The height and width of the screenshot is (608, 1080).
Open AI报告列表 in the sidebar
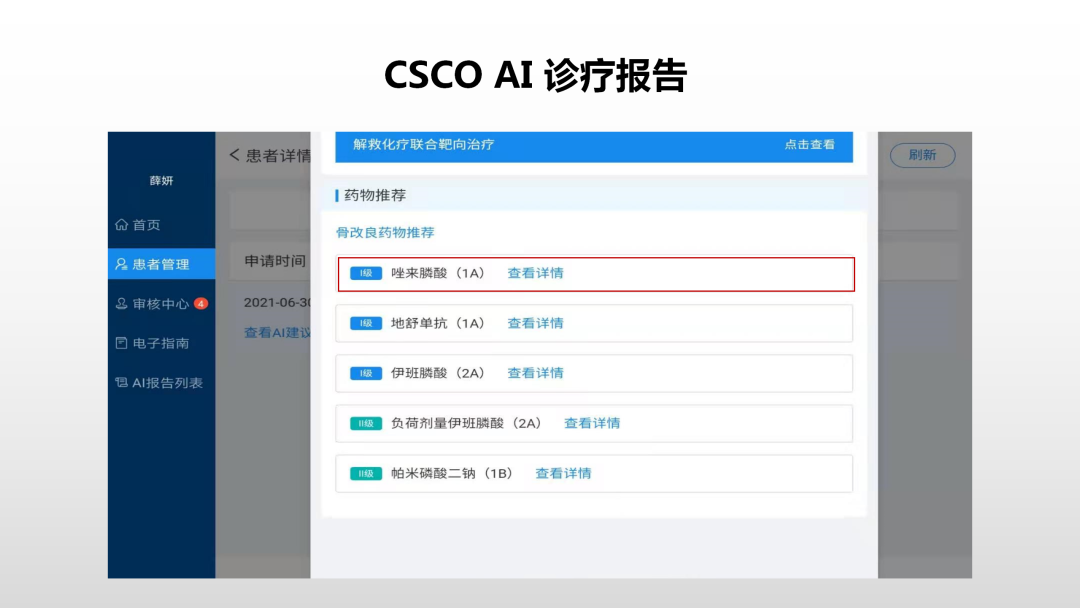pos(160,382)
